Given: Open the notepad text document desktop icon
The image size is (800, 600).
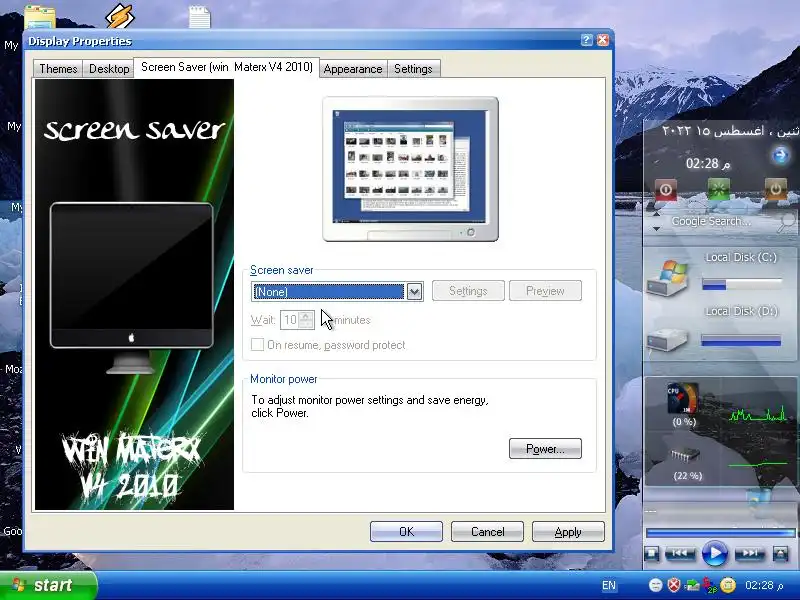Looking at the screenshot, I should pos(199,16).
